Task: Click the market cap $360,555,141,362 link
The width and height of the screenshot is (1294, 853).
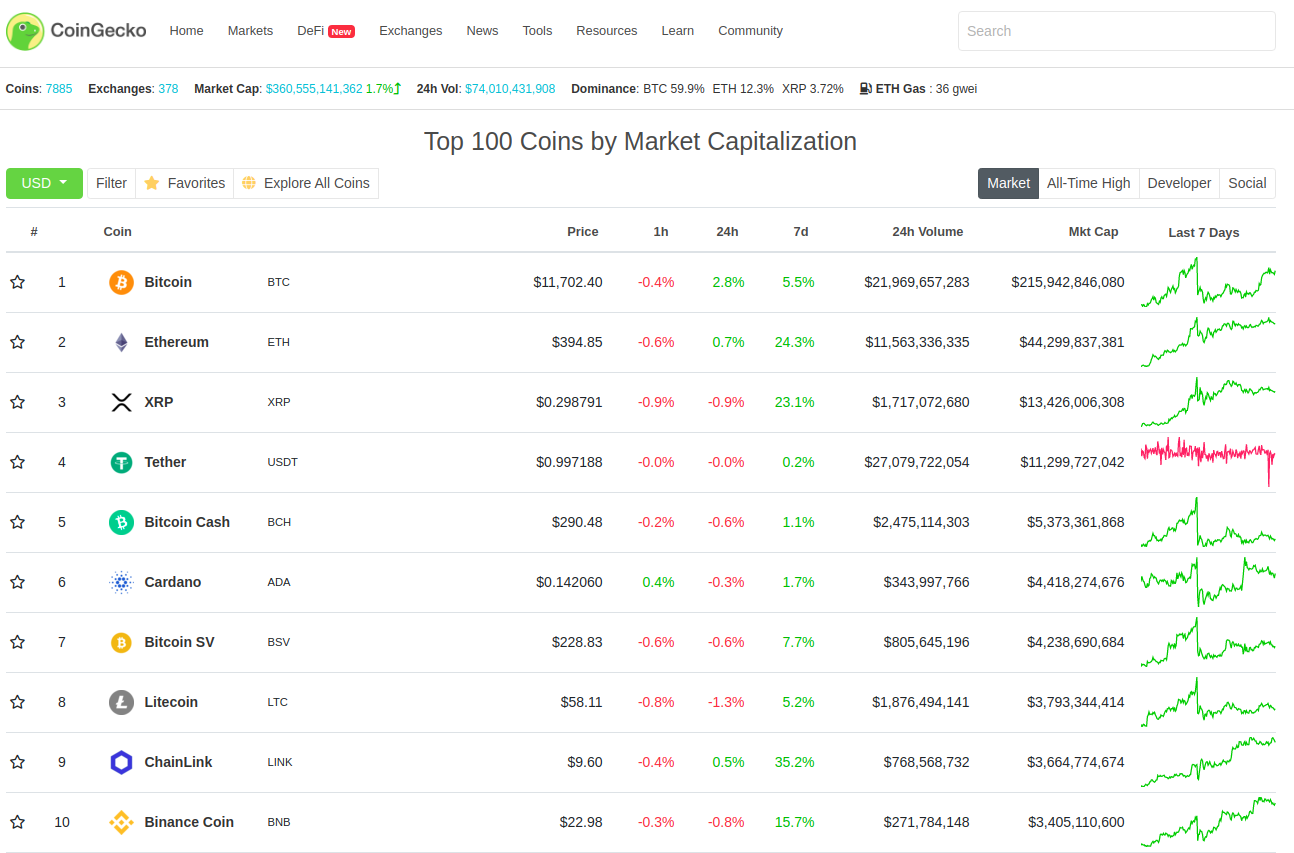Action: point(314,89)
